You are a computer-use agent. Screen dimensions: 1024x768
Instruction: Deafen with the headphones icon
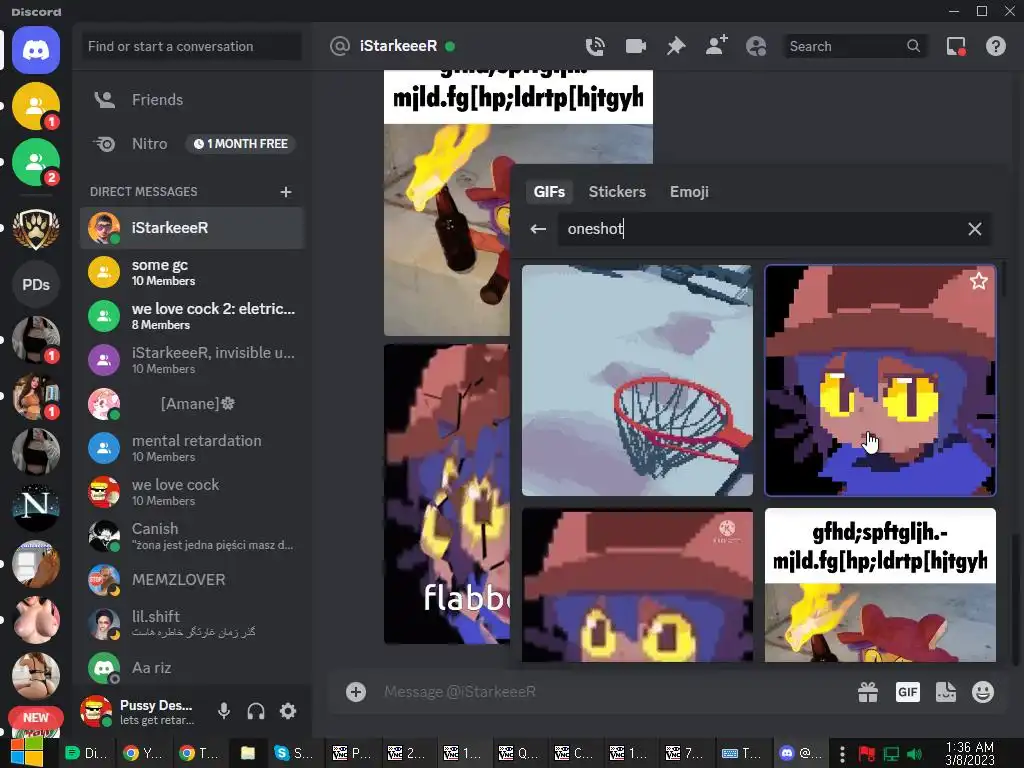coord(256,711)
